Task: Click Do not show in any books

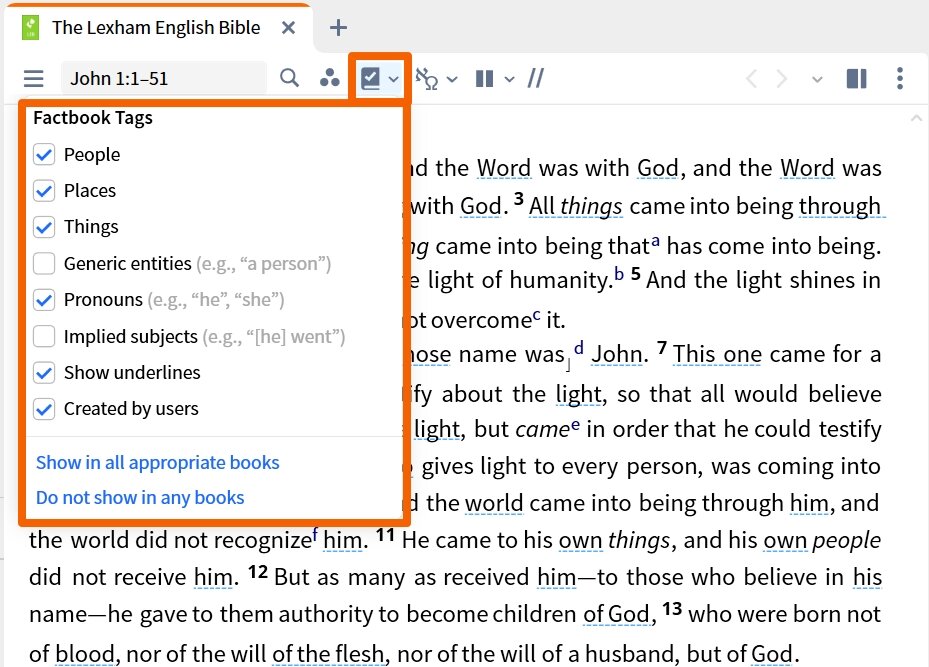Action: (x=140, y=498)
